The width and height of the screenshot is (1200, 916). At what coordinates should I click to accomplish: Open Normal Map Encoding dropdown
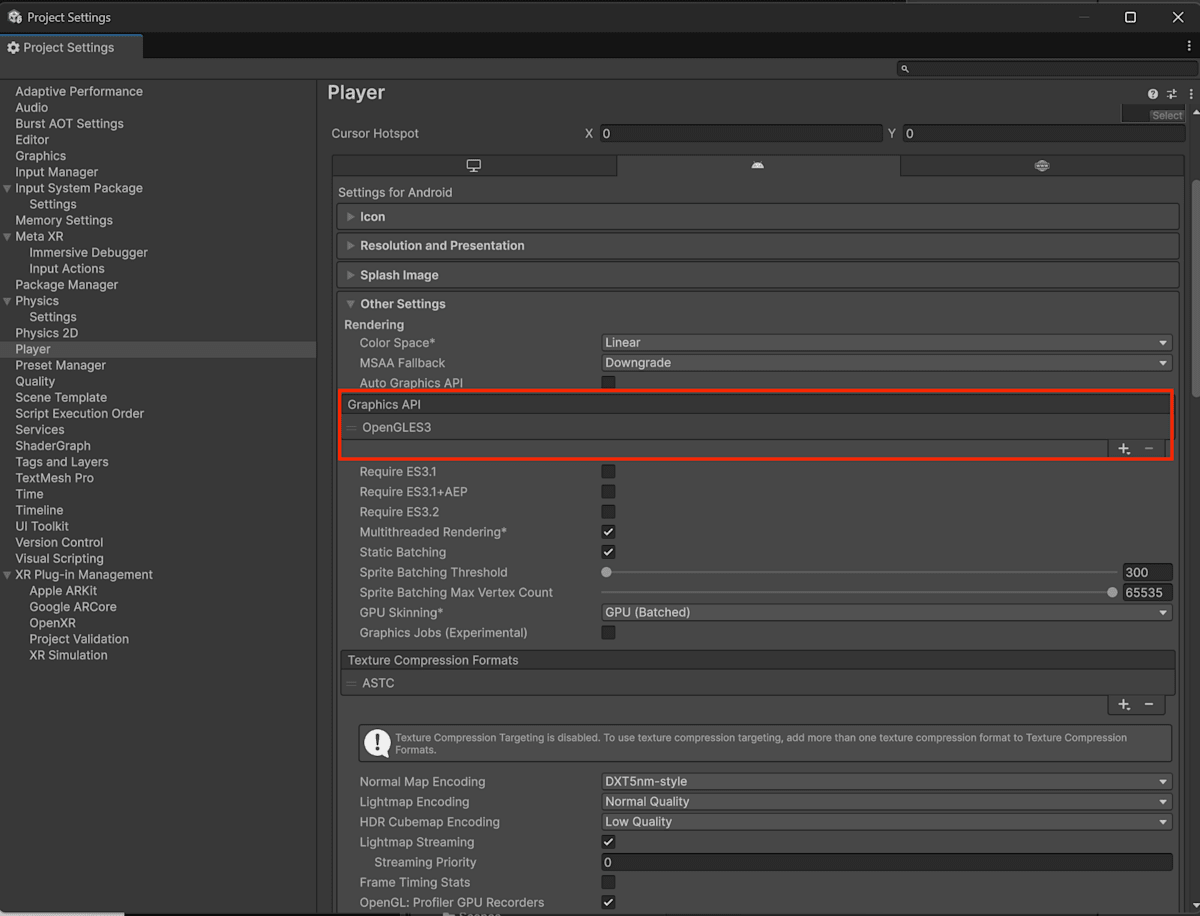tap(886, 782)
